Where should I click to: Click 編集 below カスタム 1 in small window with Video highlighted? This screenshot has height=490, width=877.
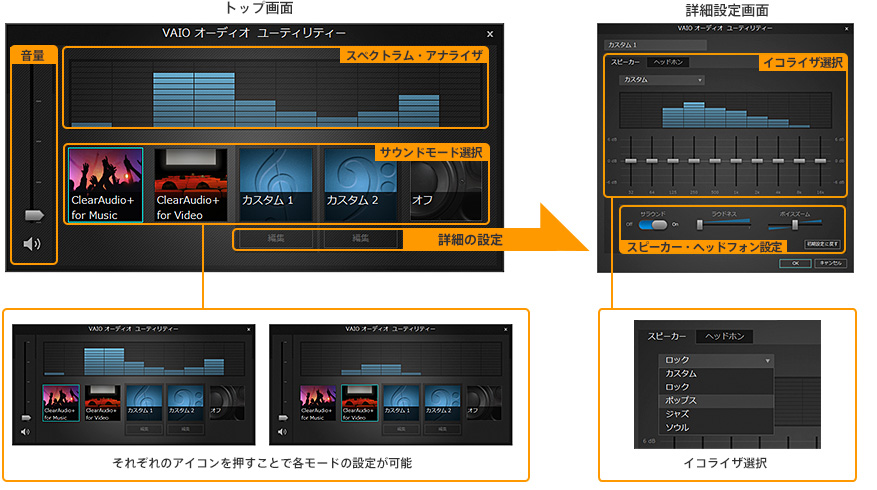click(x=401, y=429)
